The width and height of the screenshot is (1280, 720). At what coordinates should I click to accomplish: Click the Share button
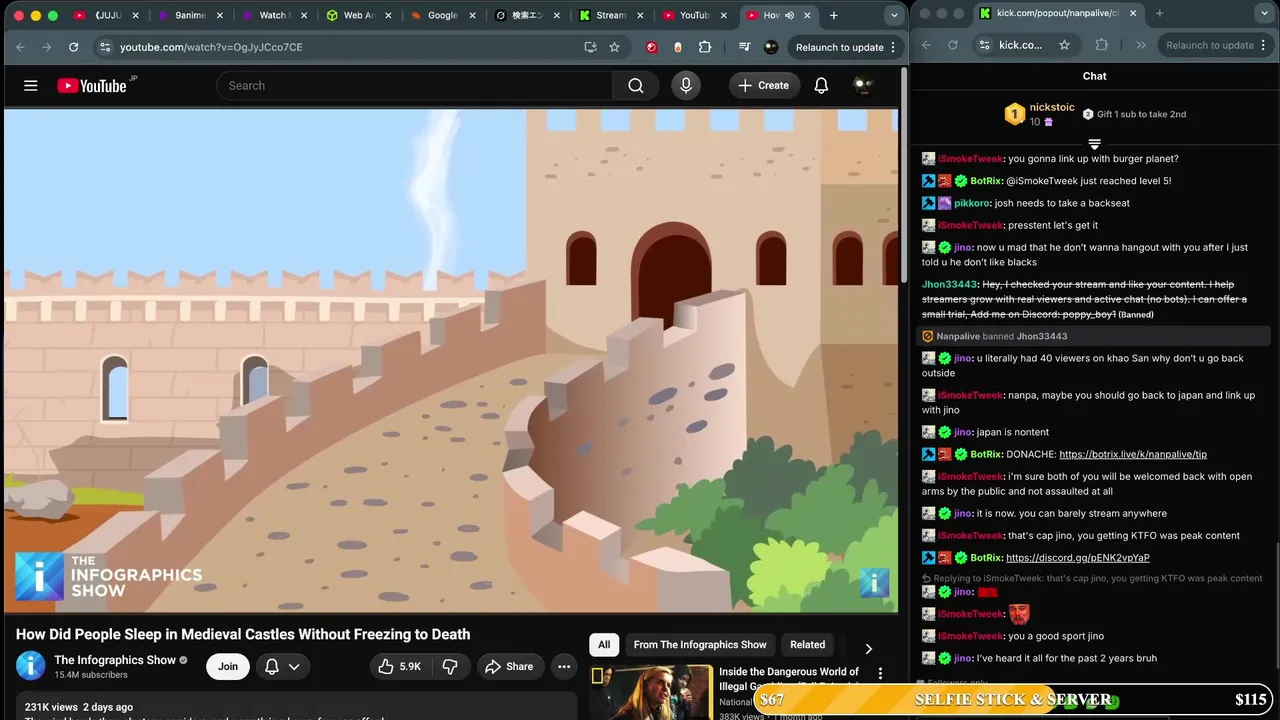509,667
